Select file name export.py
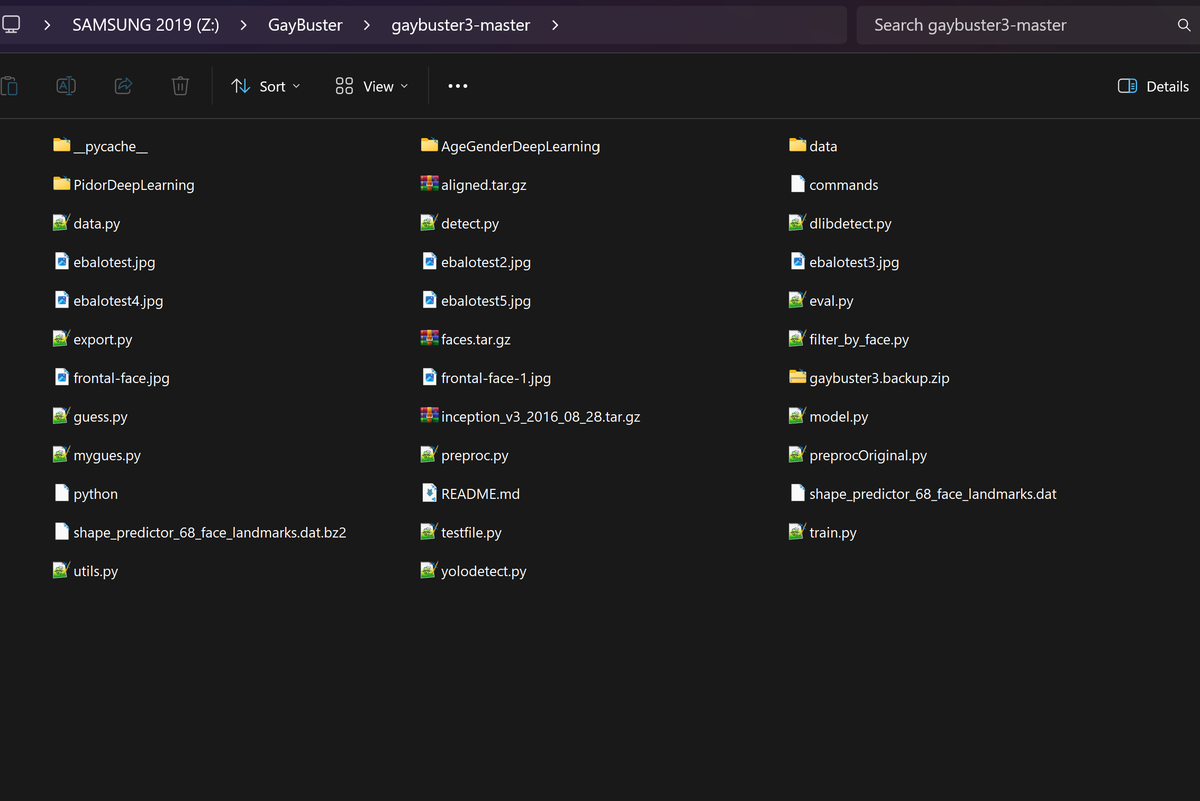The width and height of the screenshot is (1200, 801). (x=103, y=340)
